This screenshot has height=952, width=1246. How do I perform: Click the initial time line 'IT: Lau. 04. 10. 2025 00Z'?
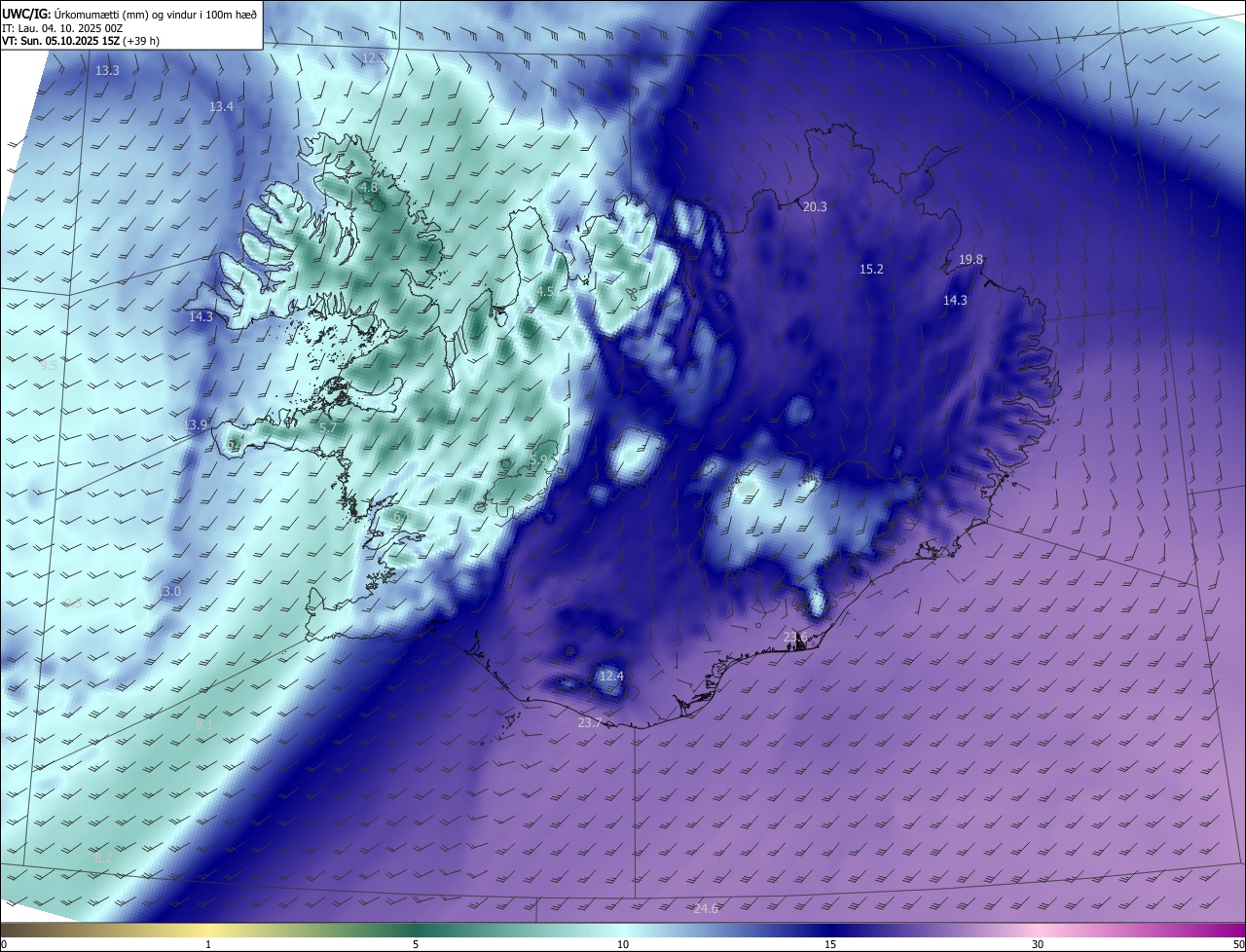pyautogui.click(x=62, y=28)
